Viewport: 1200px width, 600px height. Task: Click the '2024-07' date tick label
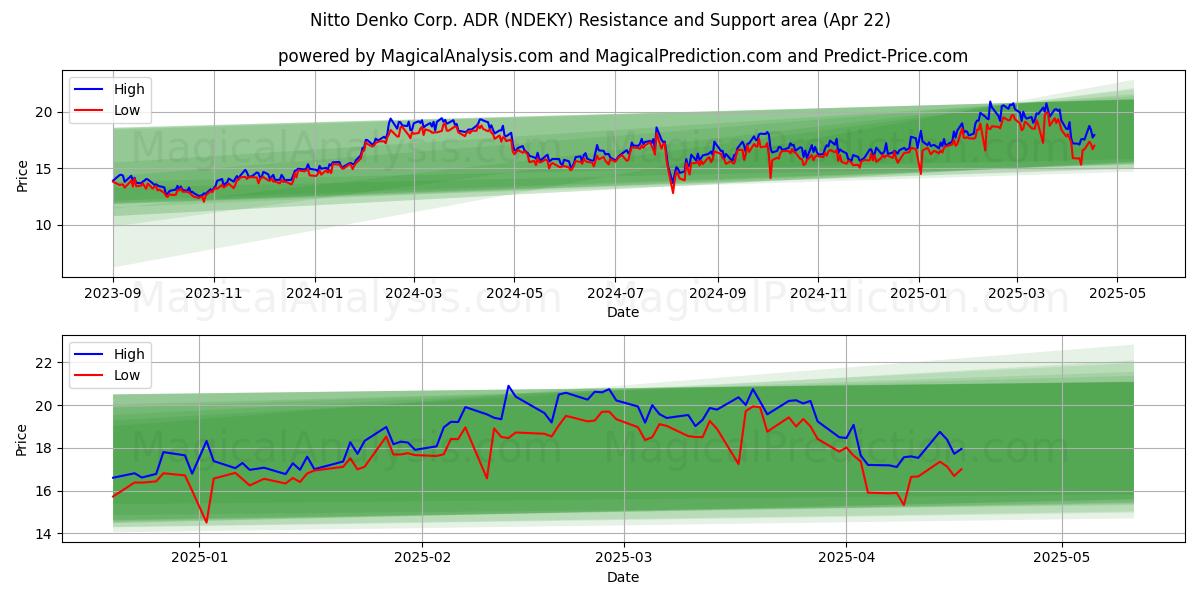pos(615,293)
